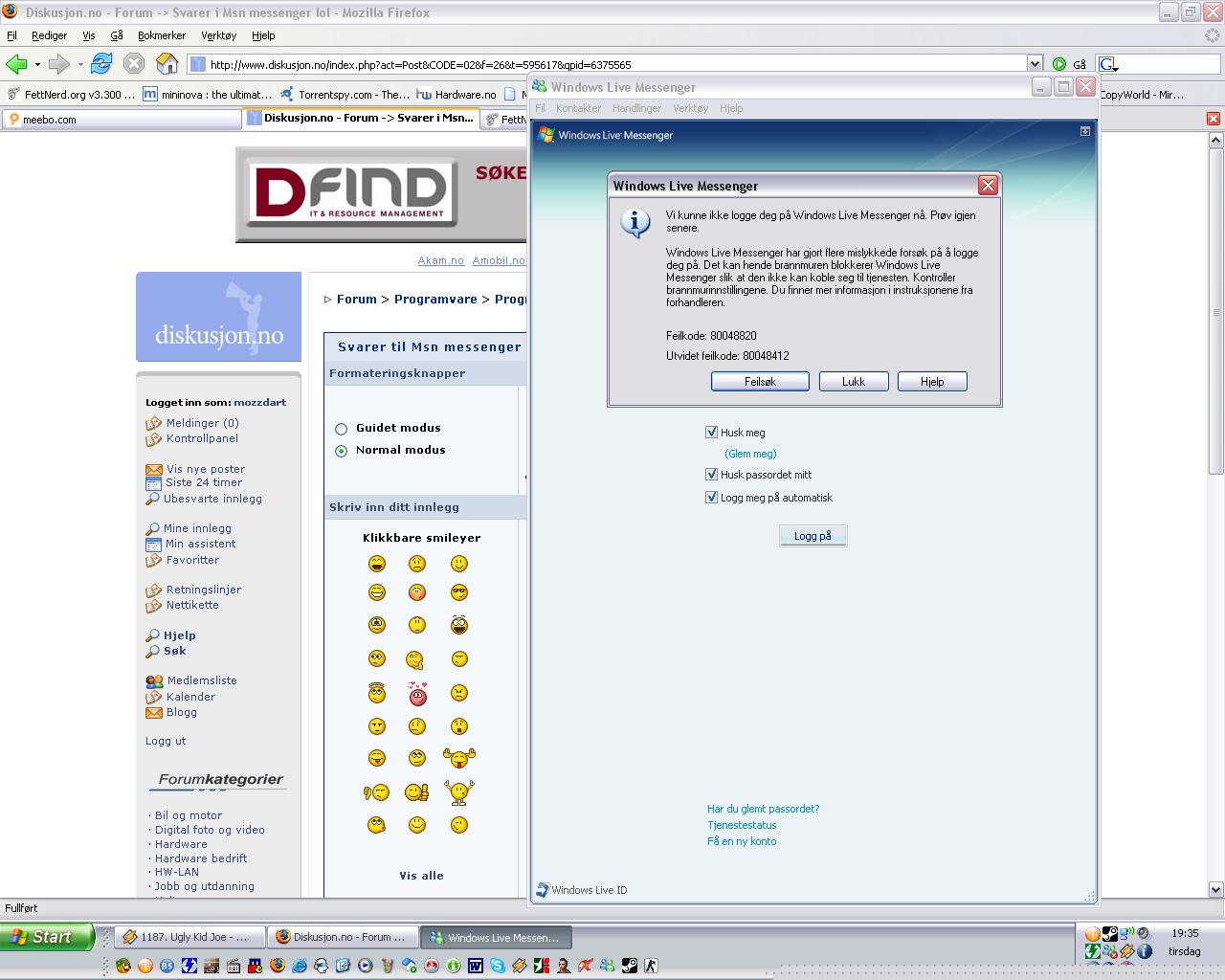1225x980 pixels.
Task: Open Firefox 'Fil' menu
Action: point(11,35)
